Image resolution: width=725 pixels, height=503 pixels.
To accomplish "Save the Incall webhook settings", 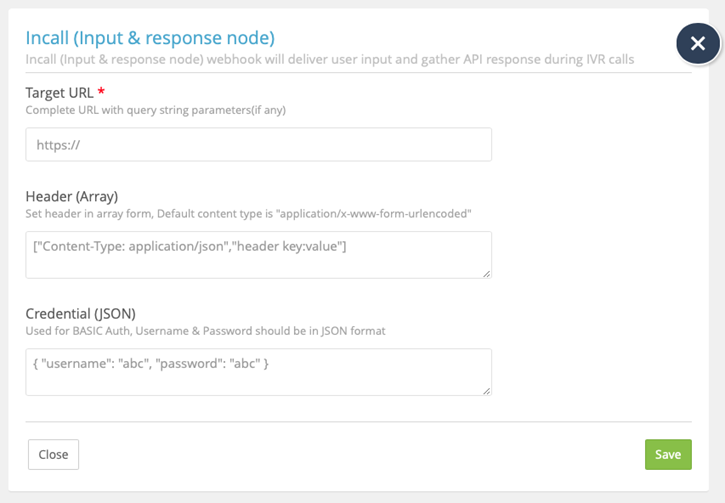I will [667, 454].
